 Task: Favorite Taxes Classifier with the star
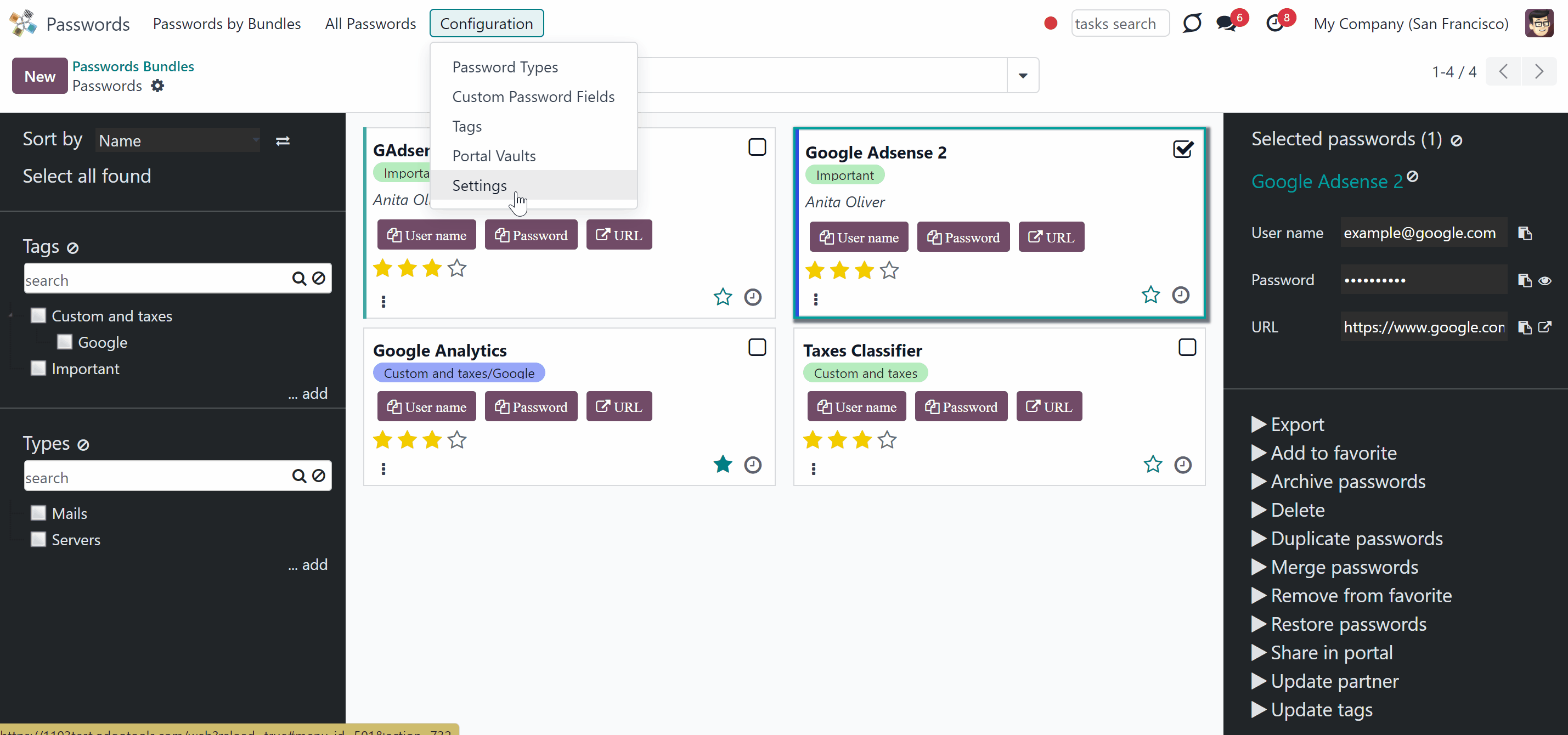1153,464
